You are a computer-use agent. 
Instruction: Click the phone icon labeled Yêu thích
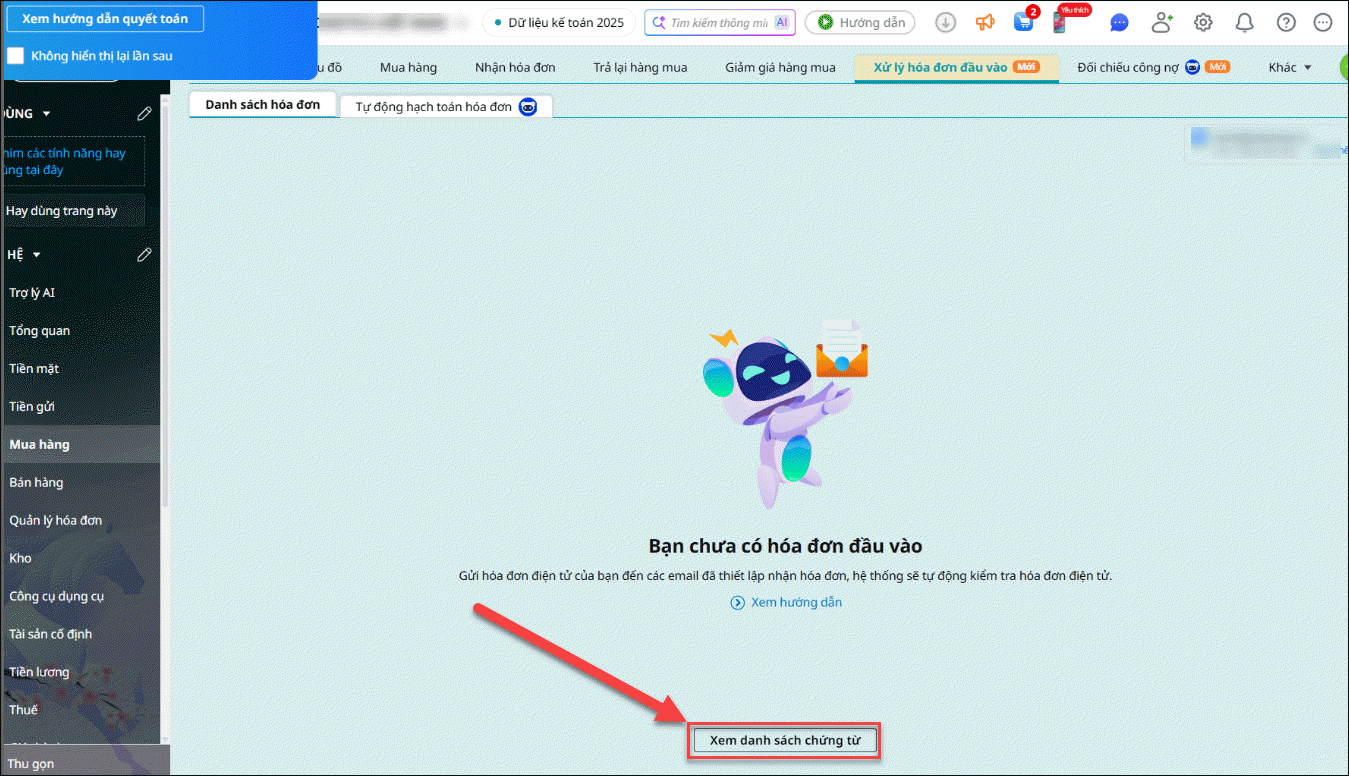click(1060, 22)
